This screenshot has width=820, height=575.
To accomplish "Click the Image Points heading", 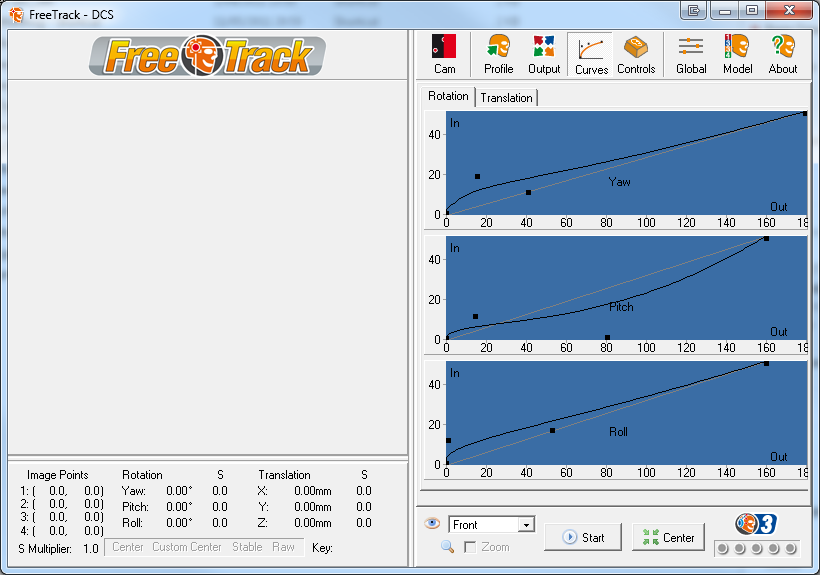I will [58, 475].
